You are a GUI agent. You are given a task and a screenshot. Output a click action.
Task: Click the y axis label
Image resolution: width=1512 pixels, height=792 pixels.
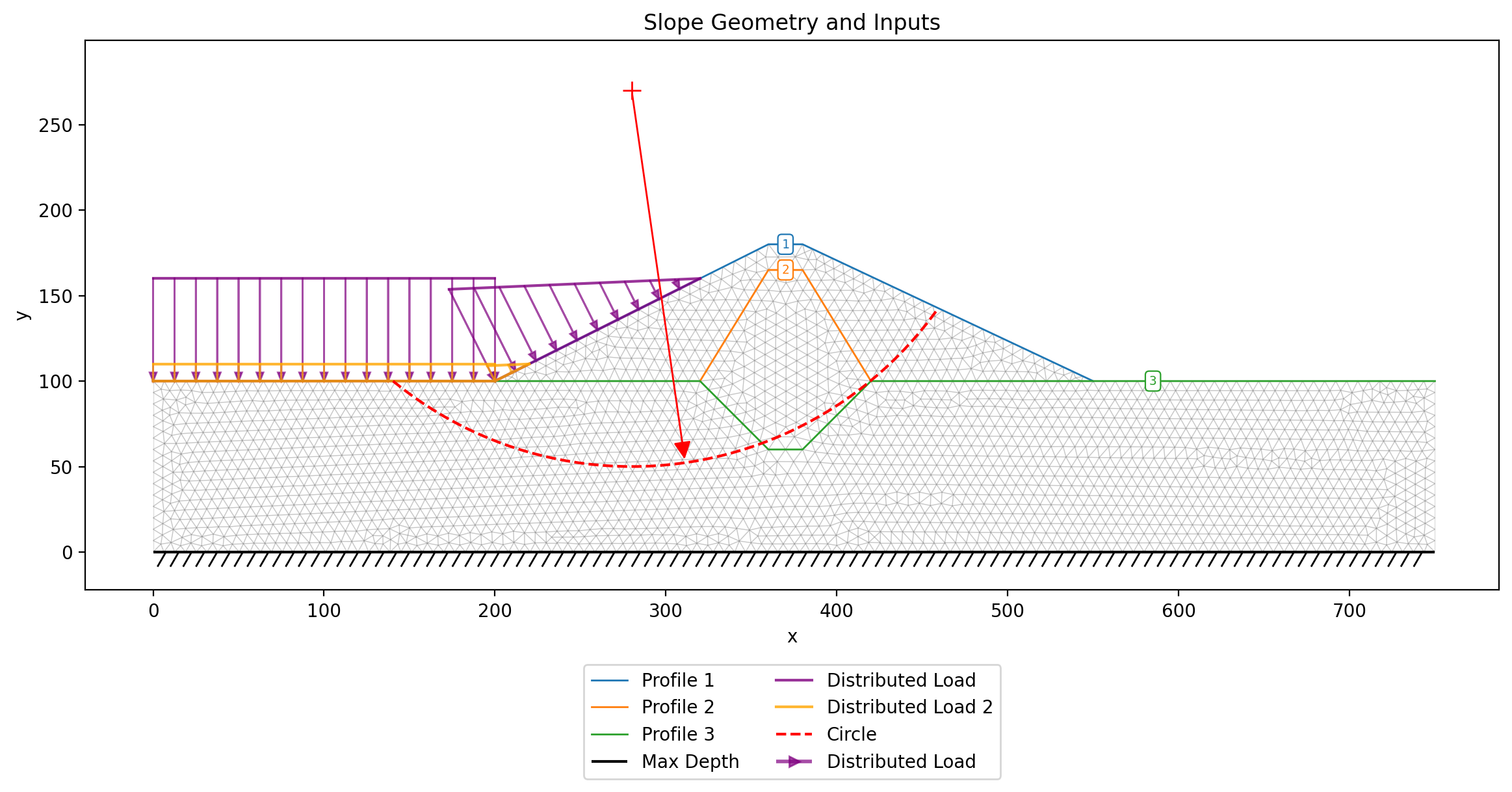(x=23, y=315)
